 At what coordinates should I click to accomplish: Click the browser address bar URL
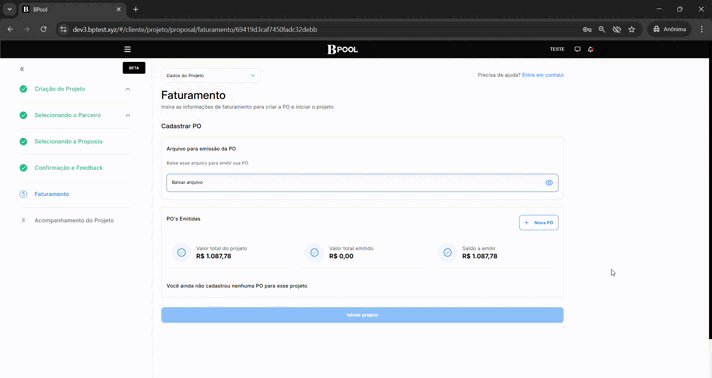pos(195,30)
